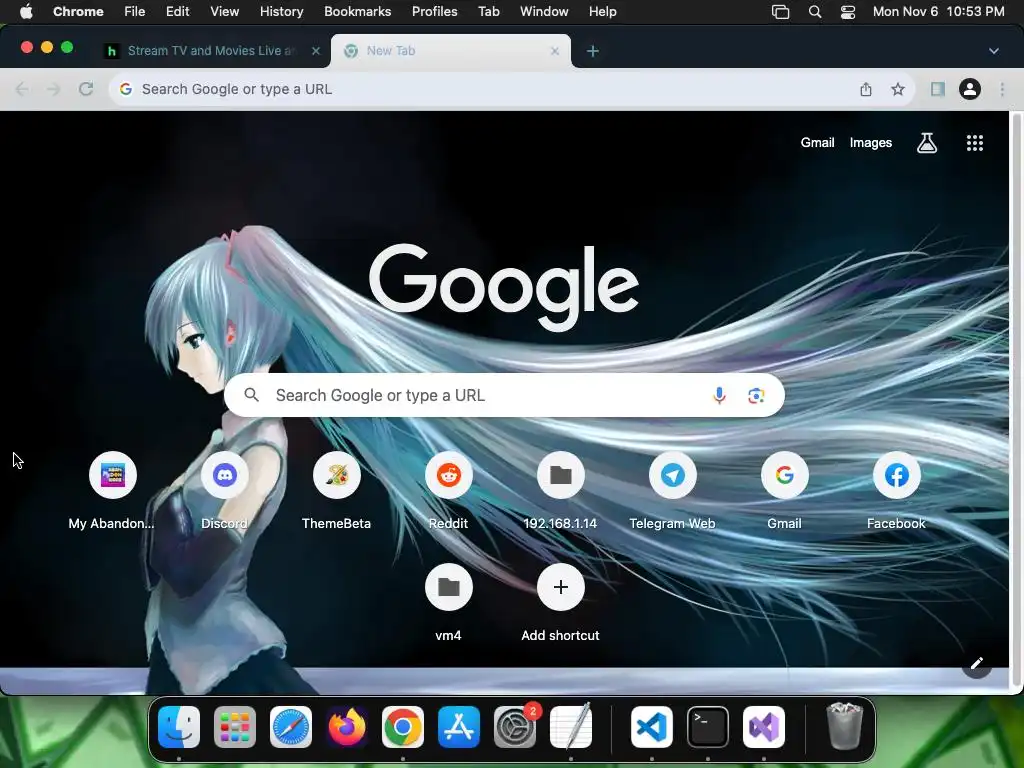Click the screen mirroring menu bar icon
This screenshot has width=1024, height=768.
780,12
